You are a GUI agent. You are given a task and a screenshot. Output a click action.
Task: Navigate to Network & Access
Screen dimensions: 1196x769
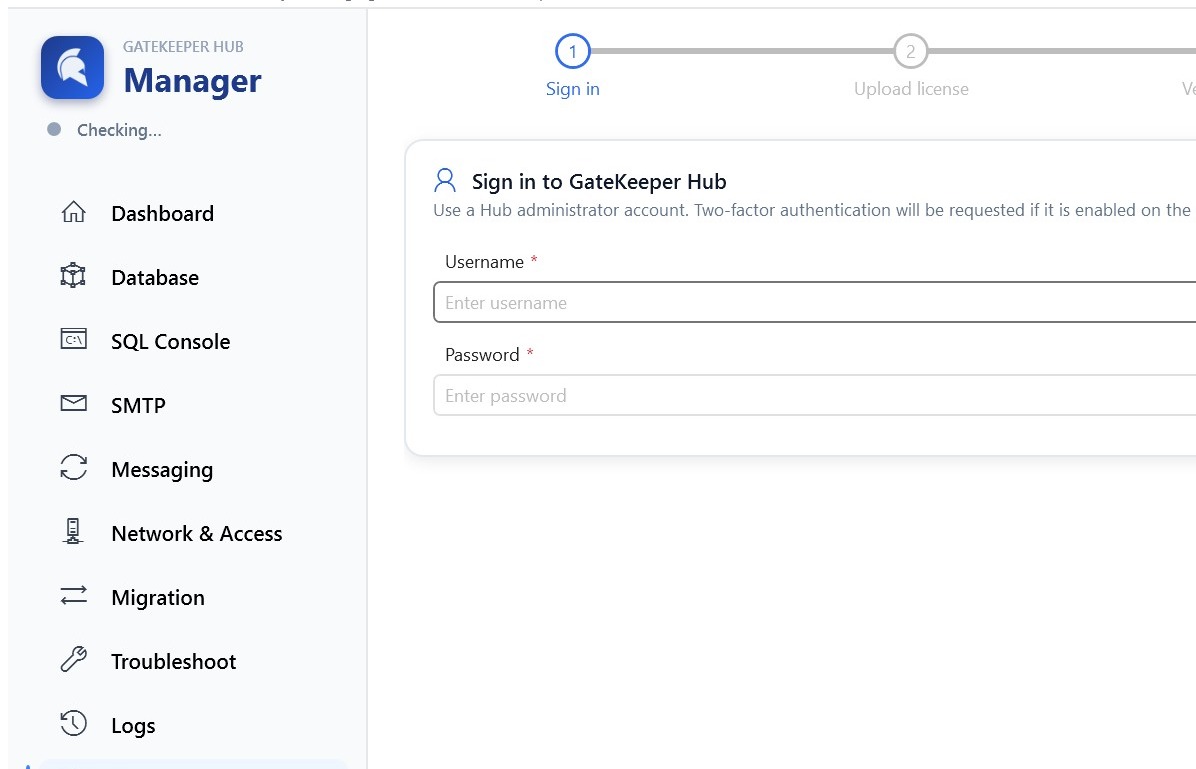pos(197,534)
